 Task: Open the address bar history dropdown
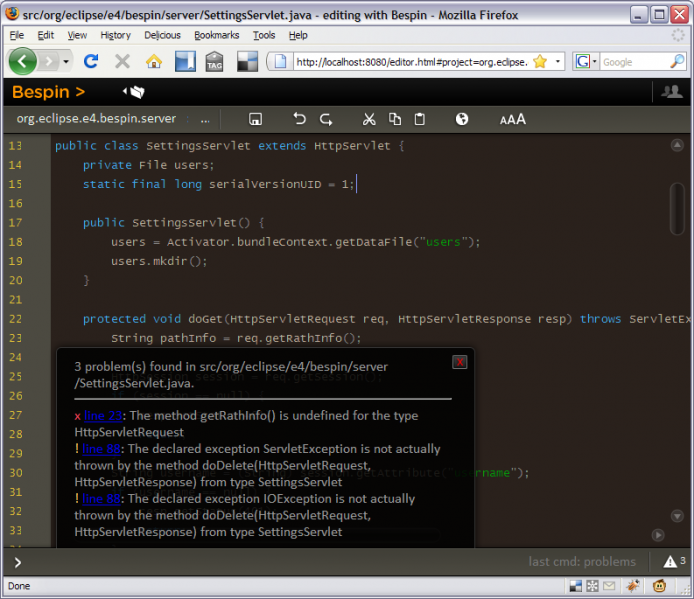click(558, 61)
